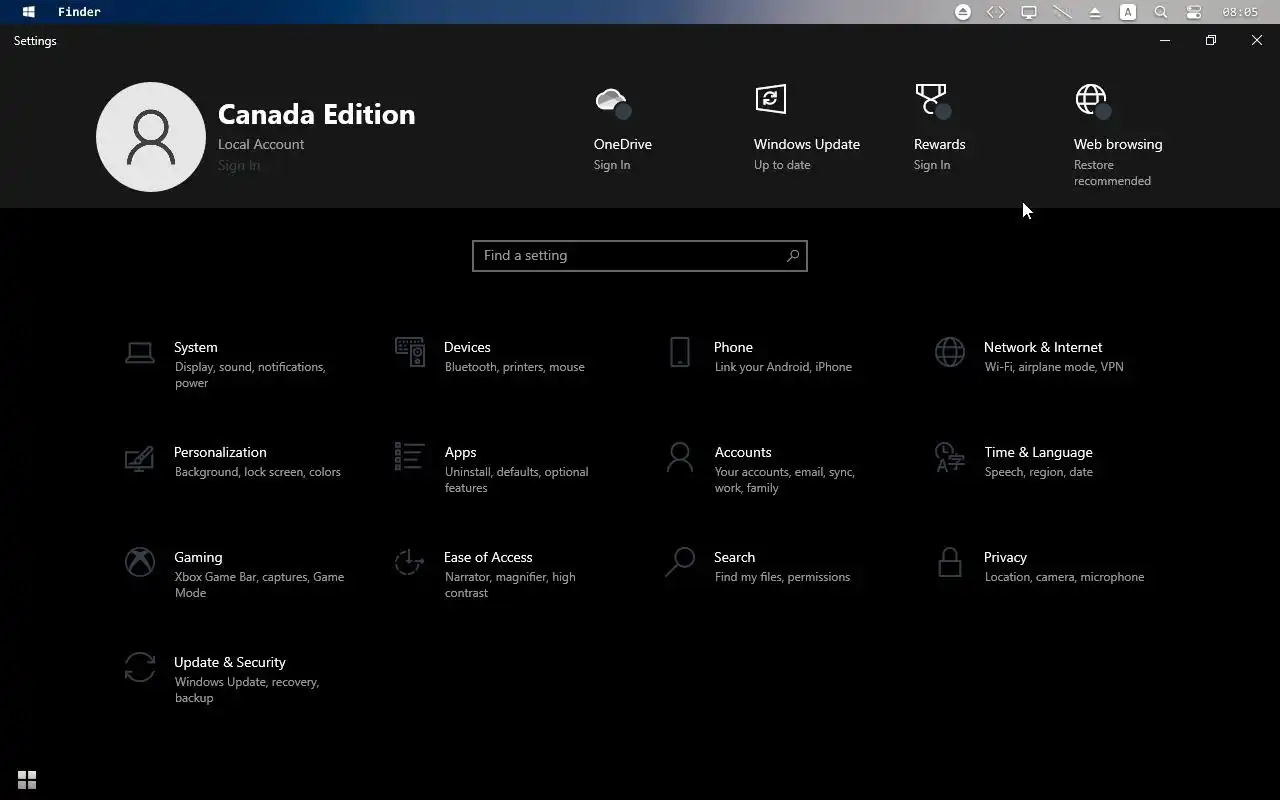Click inside the Find a setting field
The image size is (1280, 800).
point(640,256)
